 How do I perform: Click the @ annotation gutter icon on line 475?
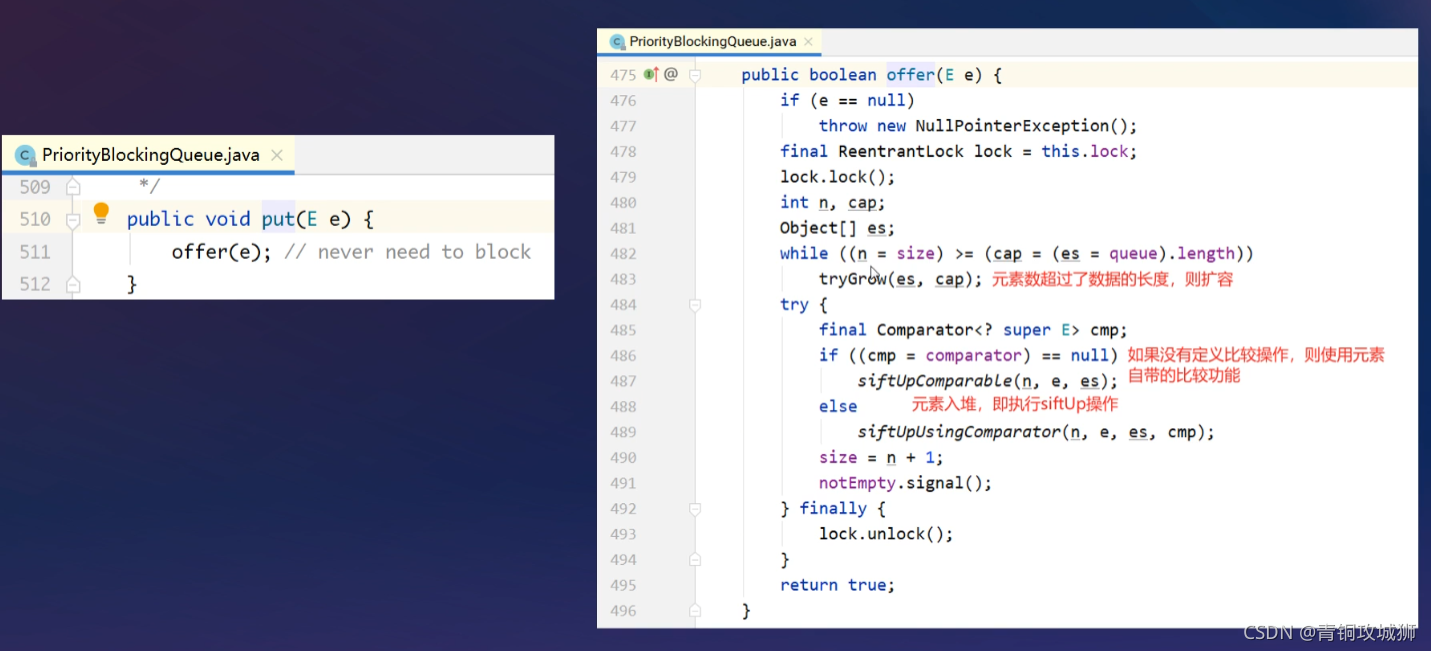[671, 74]
